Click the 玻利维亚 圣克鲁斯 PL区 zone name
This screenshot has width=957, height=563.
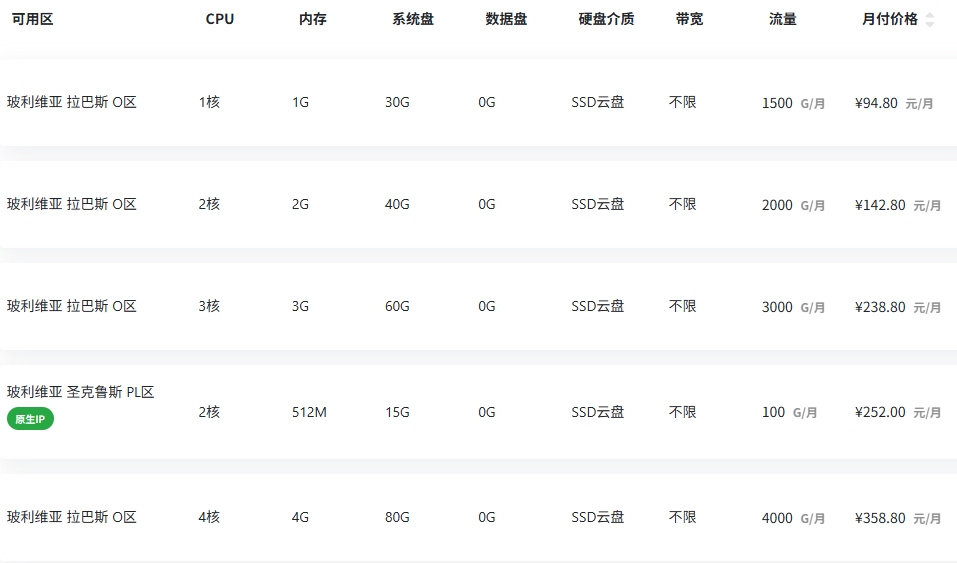(x=81, y=392)
